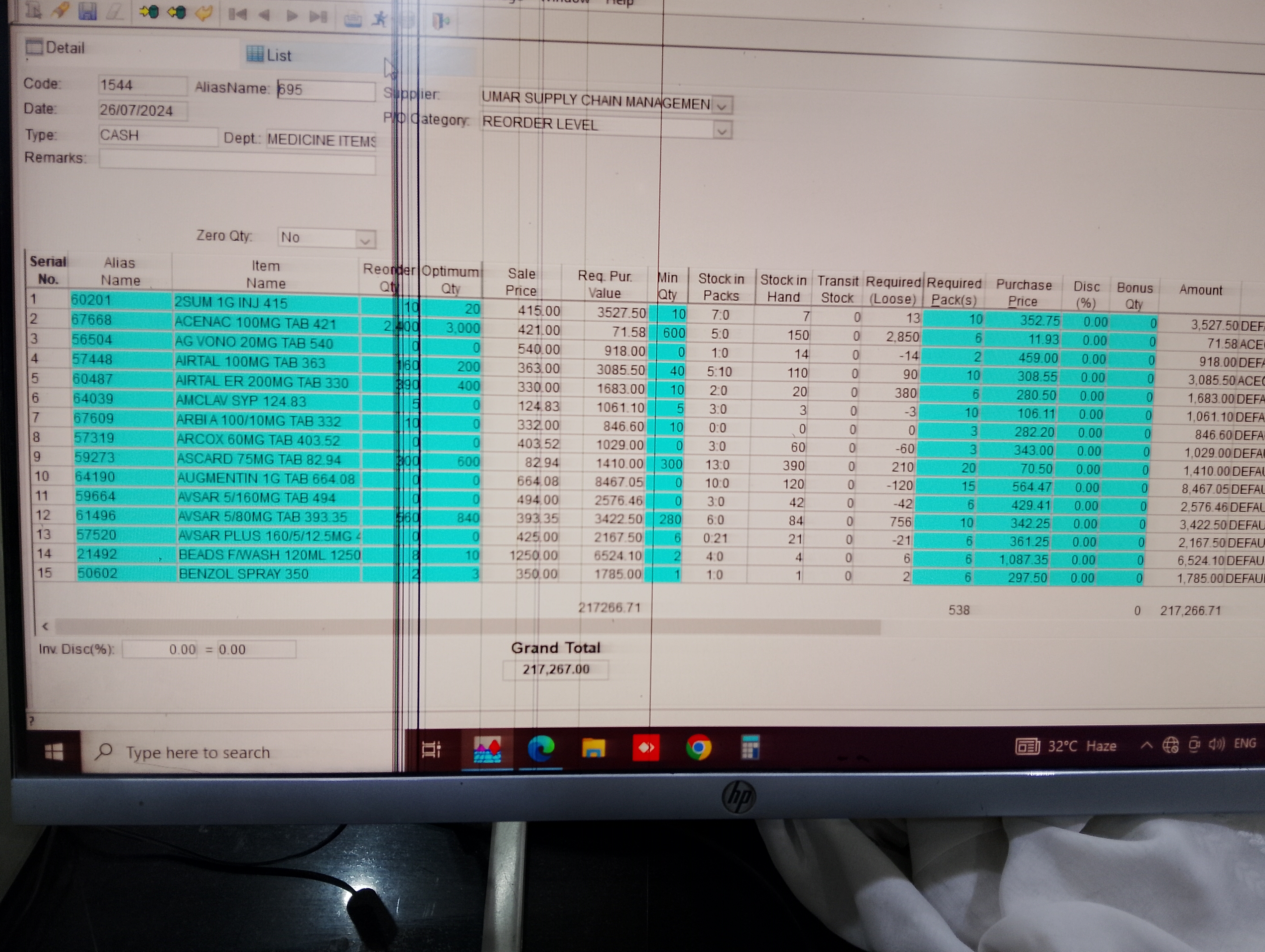The width and height of the screenshot is (1265, 952).
Task: Click the horizontal scrollbar below table
Action: click(458, 628)
